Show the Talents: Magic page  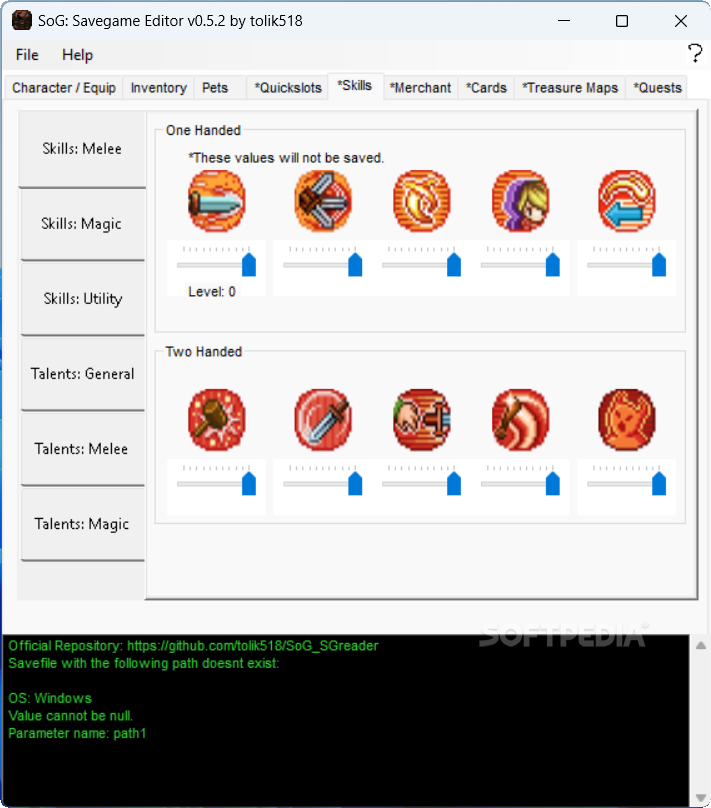[82, 524]
